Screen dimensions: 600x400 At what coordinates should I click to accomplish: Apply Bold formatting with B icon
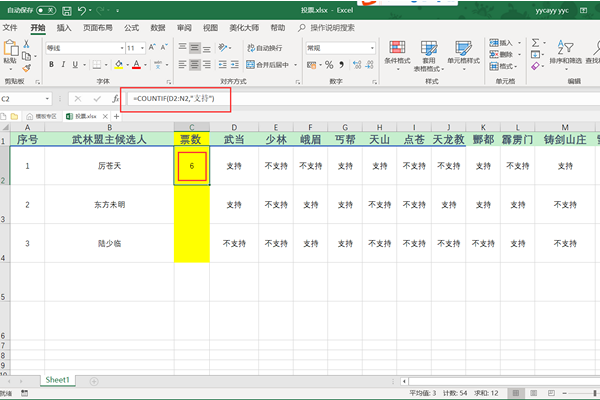50,64
